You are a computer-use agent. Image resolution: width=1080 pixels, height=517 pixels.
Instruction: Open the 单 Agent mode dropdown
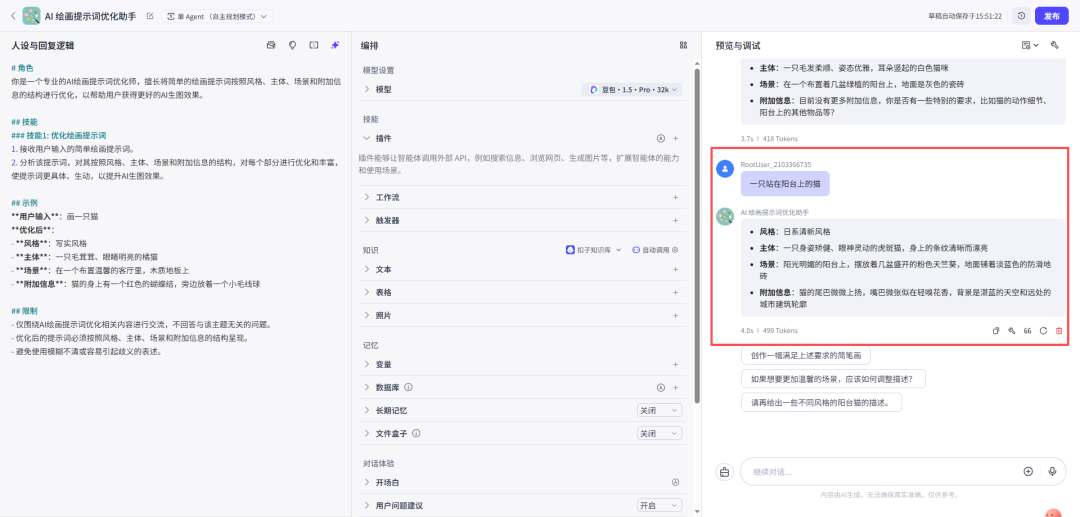coord(218,16)
